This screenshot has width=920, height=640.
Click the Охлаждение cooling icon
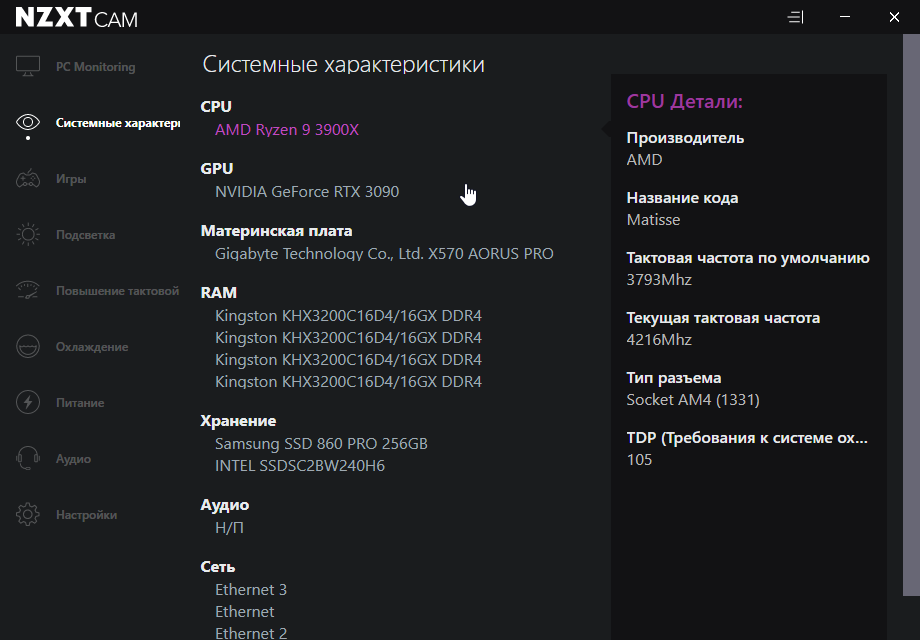pos(28,347)
